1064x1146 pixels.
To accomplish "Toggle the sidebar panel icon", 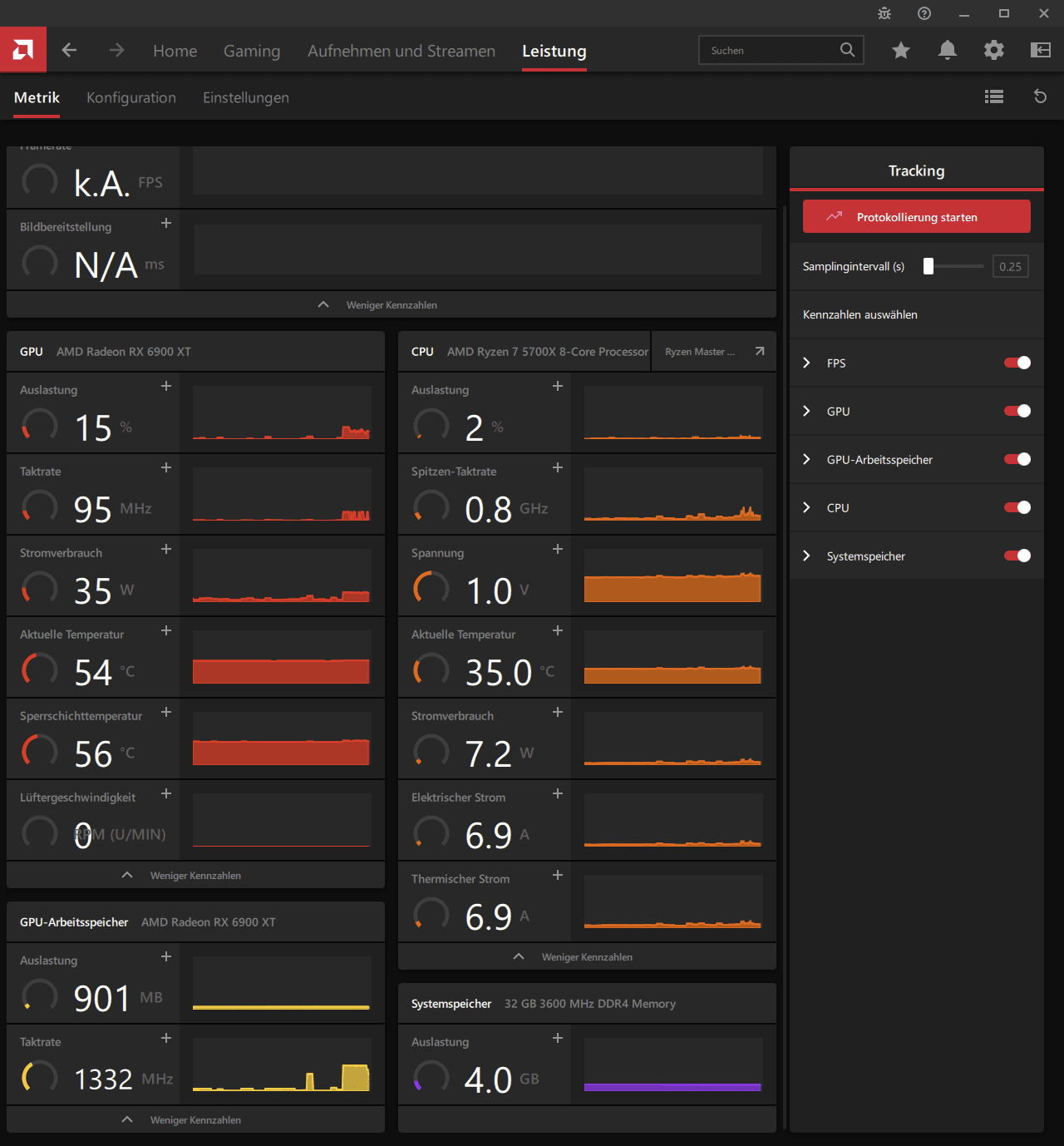I will tap(1041, 51).
